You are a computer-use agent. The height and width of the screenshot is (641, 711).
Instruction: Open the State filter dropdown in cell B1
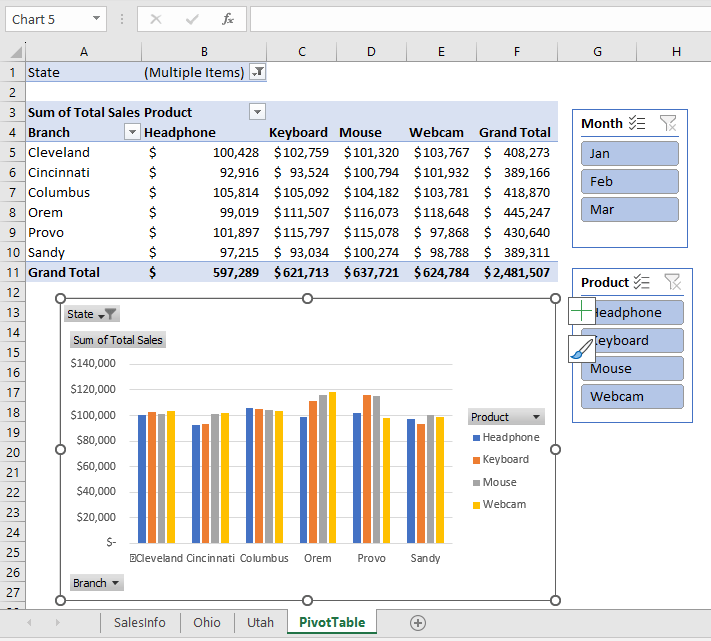tap(257, 72)
